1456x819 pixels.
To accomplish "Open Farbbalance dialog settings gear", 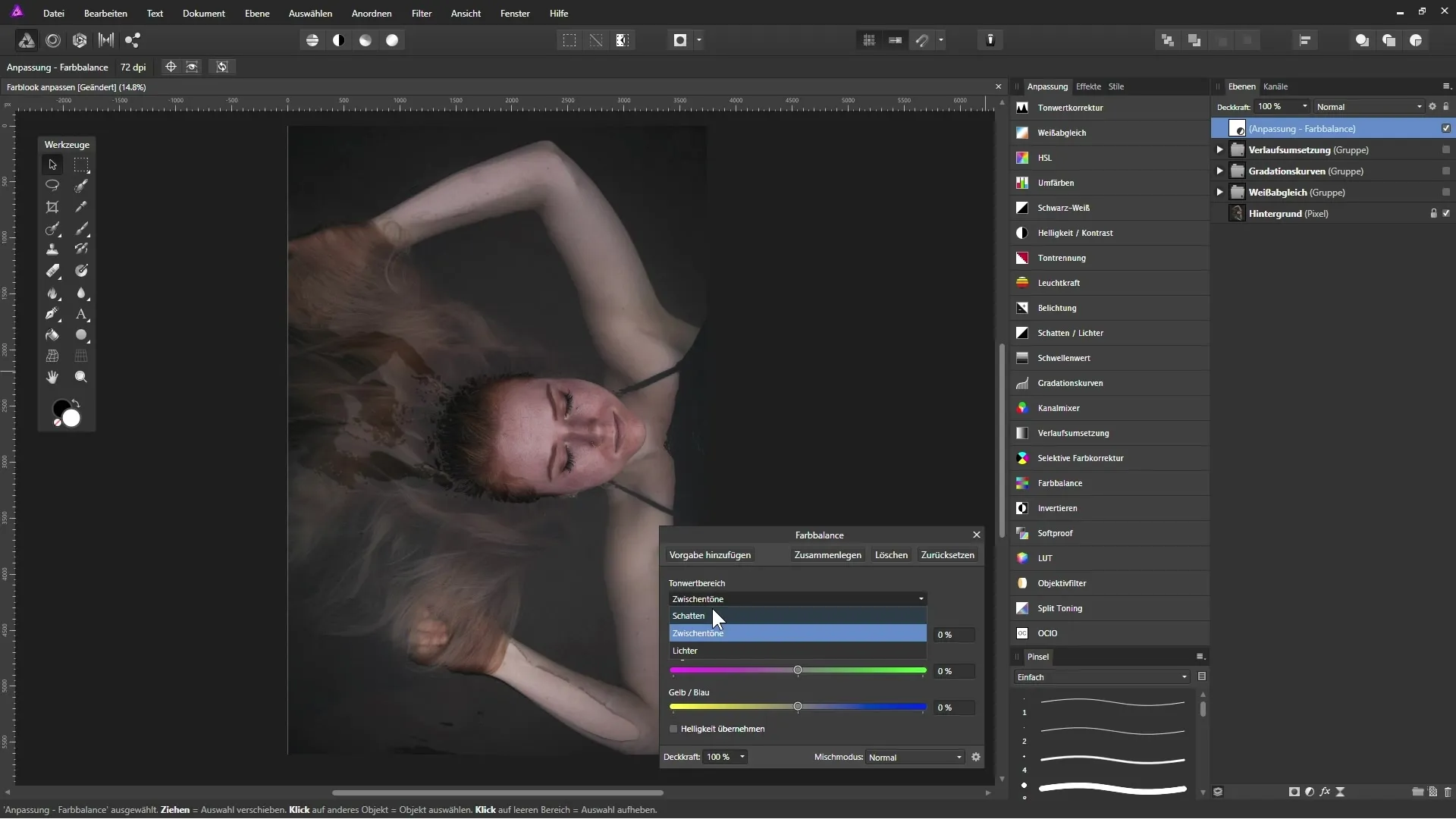I will [976, 757].
